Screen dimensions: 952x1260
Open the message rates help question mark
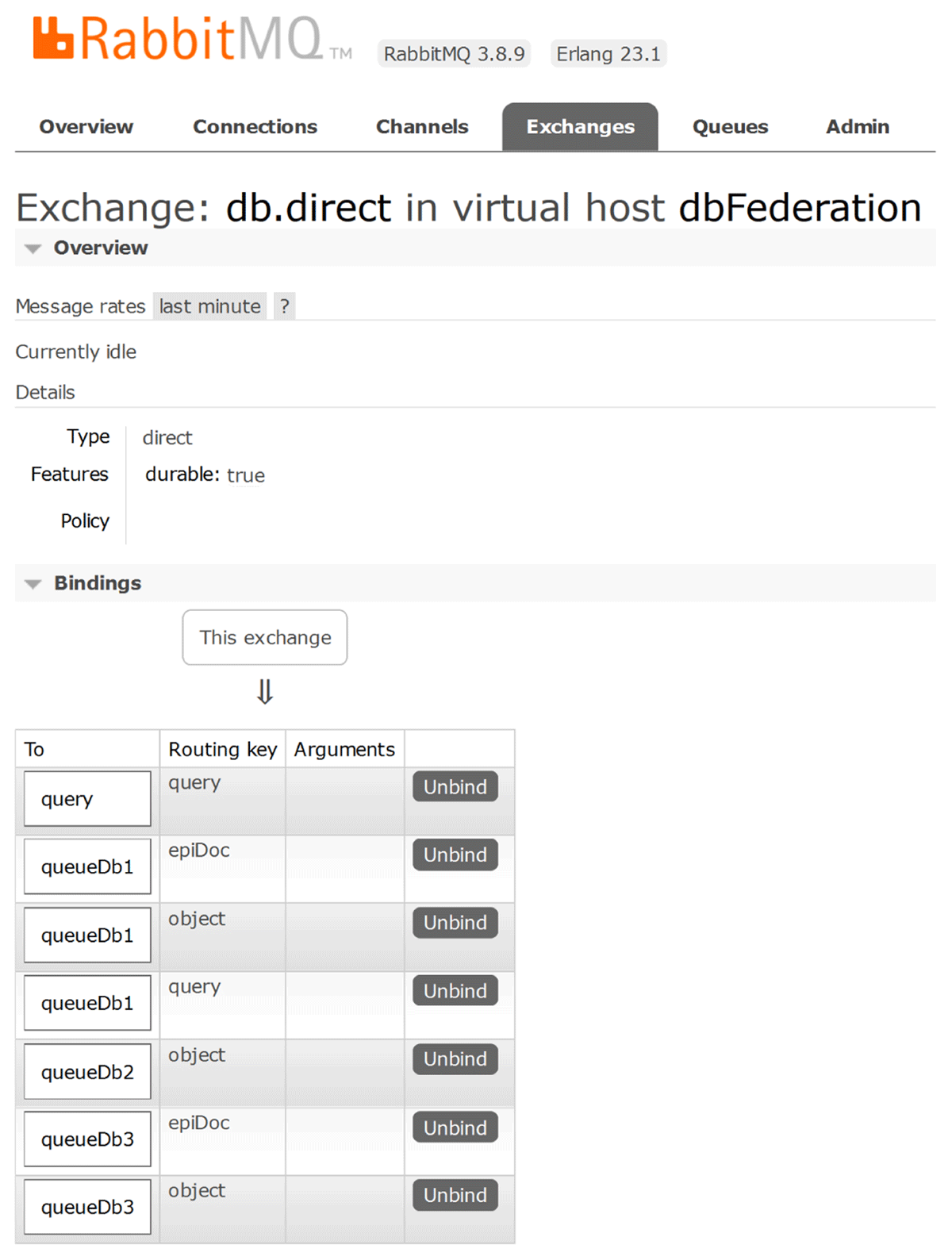click(285, 306)
